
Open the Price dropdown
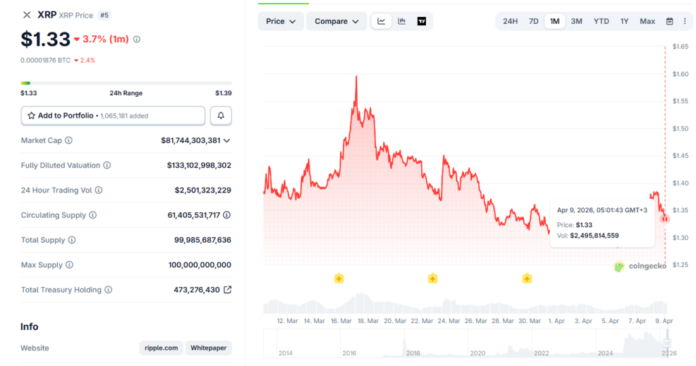point(281,21)
